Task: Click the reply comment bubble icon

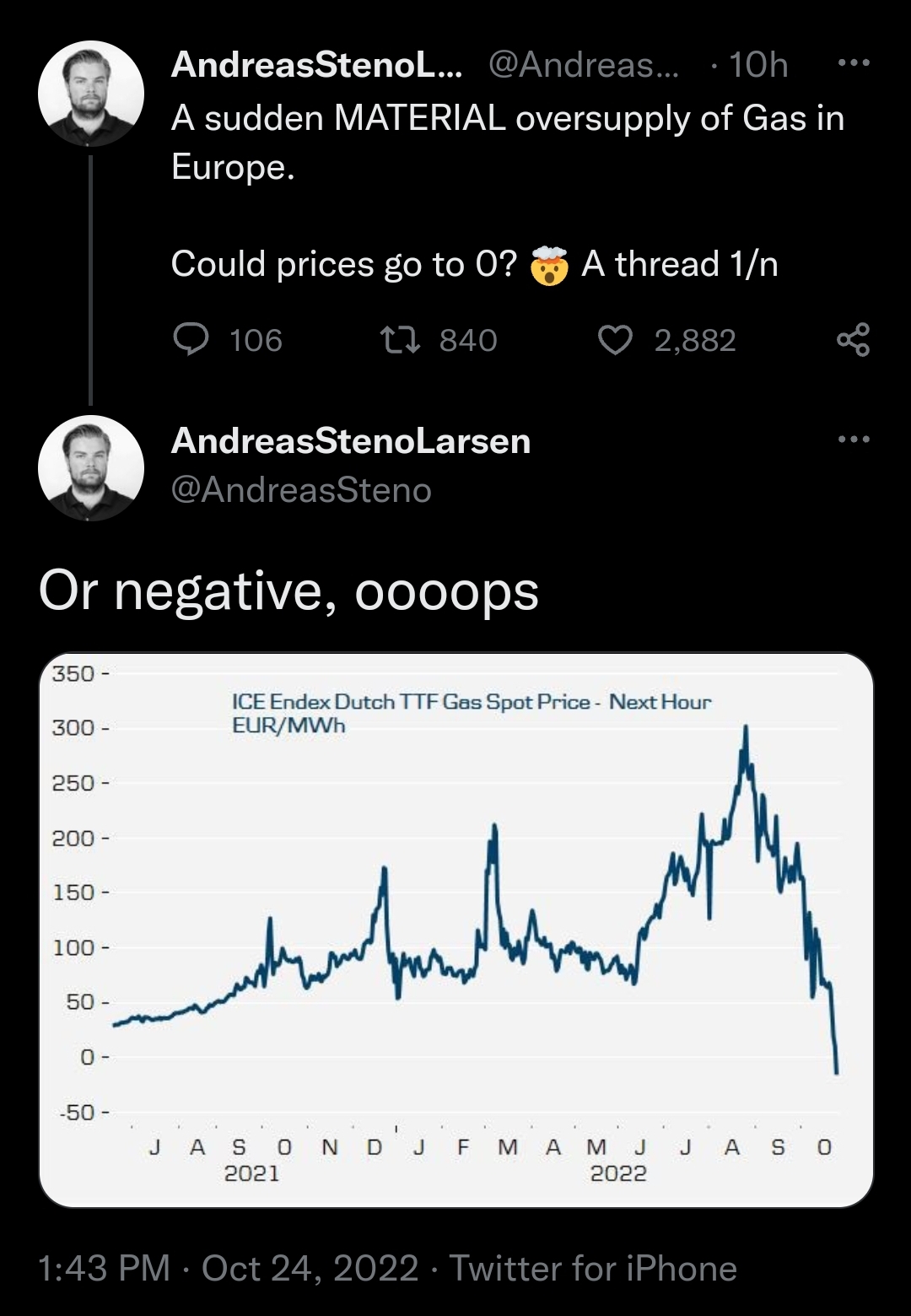Action: [x=191, y=340]
